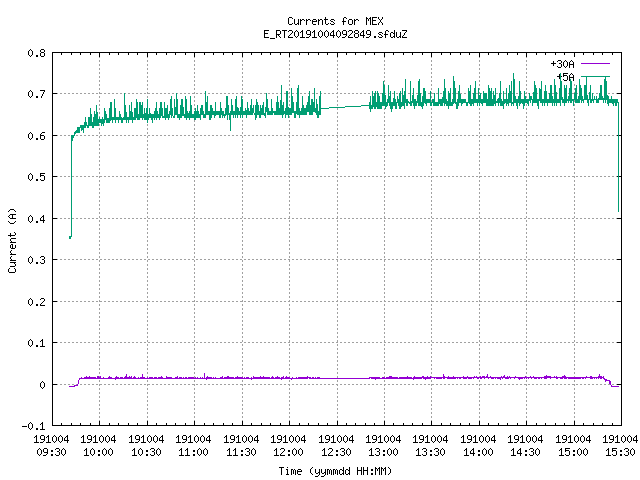
Task: Click the 'Current (A)' y-axis label
Action: (12, 240)
